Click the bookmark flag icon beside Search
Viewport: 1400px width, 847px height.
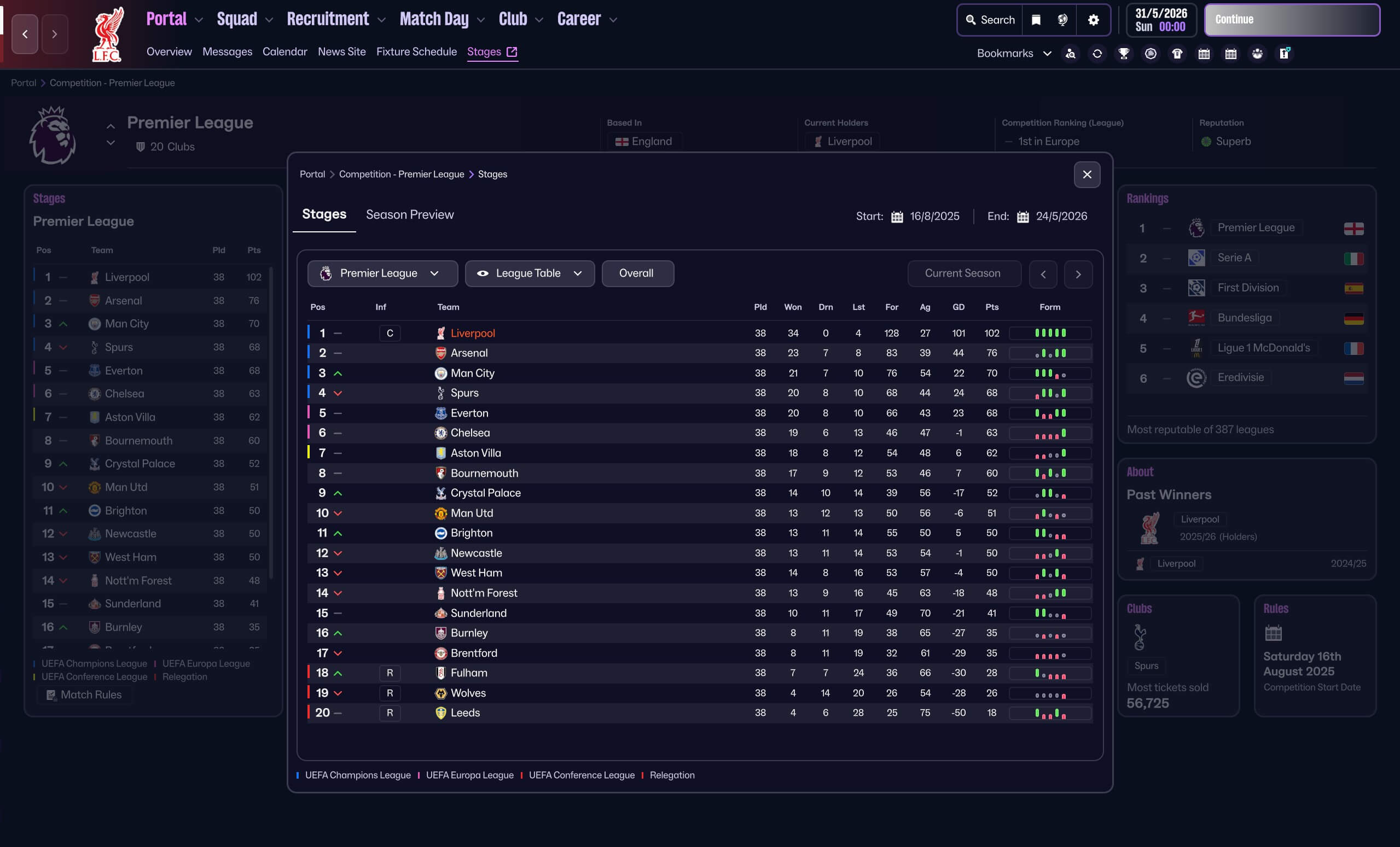click(x=1036, y=20)
